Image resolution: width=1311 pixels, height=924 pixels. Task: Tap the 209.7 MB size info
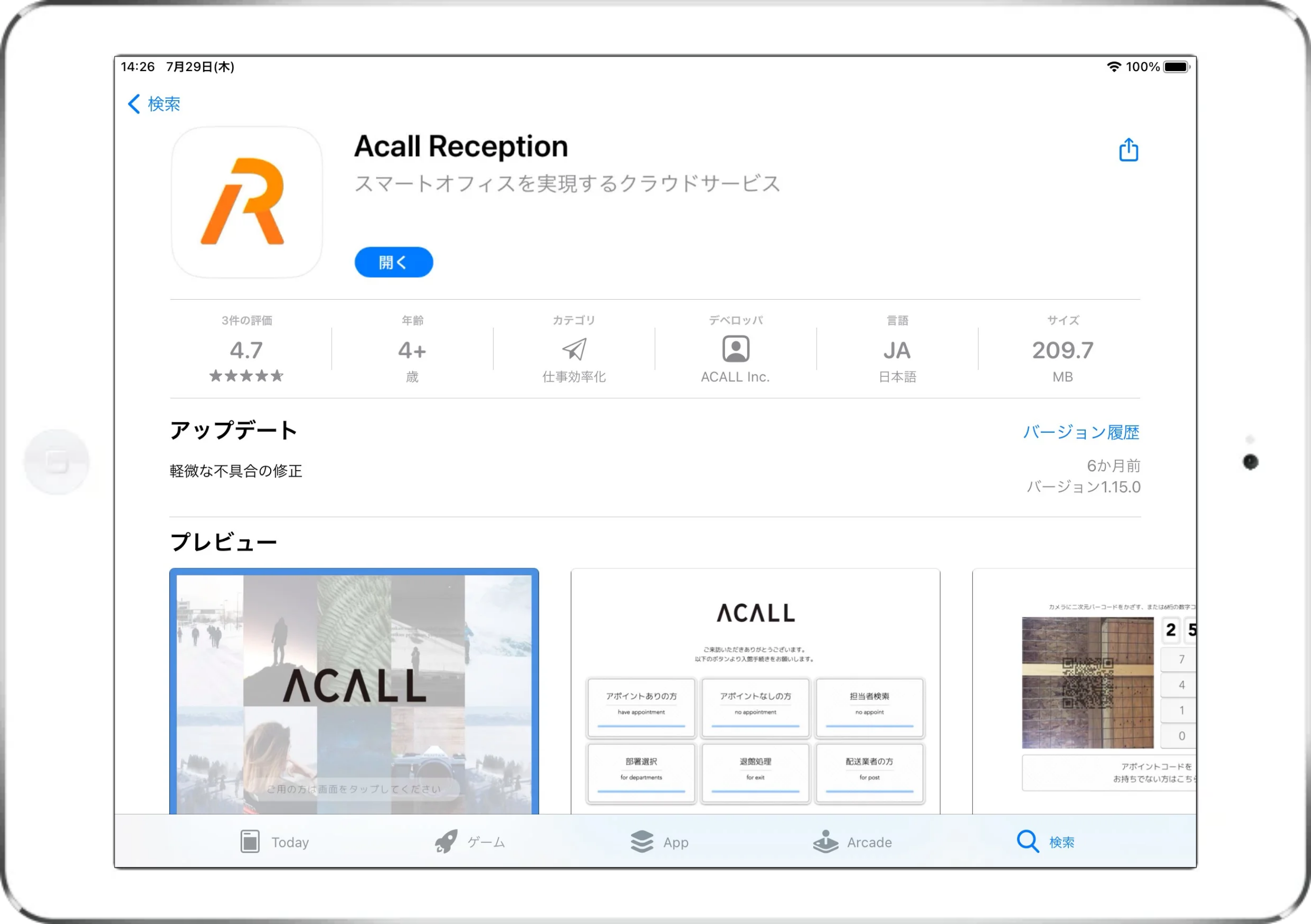click(x=1063, y=350)
